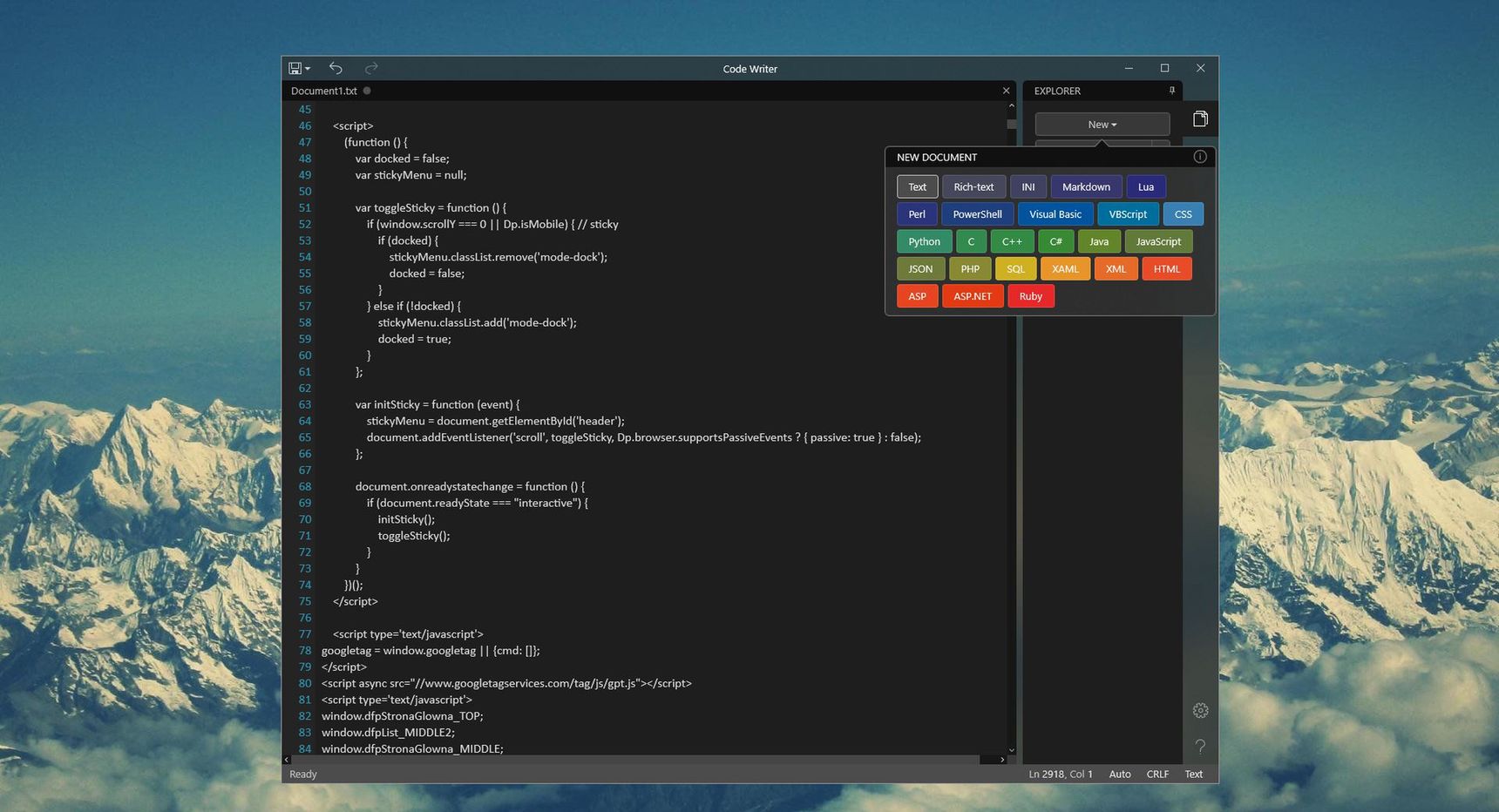Change the Auto encoding setting in status bar
The width and height of the screenshot is (1499, 812).
coord(1120,775)
